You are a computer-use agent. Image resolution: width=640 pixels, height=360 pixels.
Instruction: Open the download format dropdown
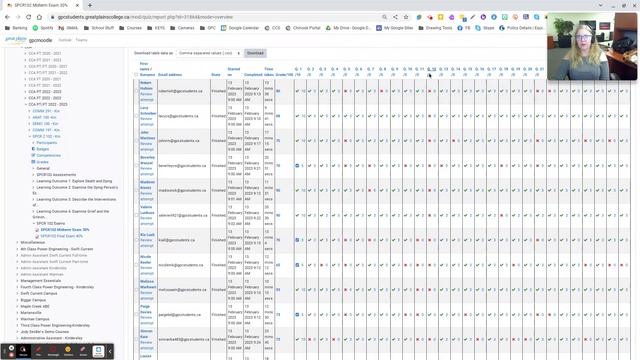[209, 53]
